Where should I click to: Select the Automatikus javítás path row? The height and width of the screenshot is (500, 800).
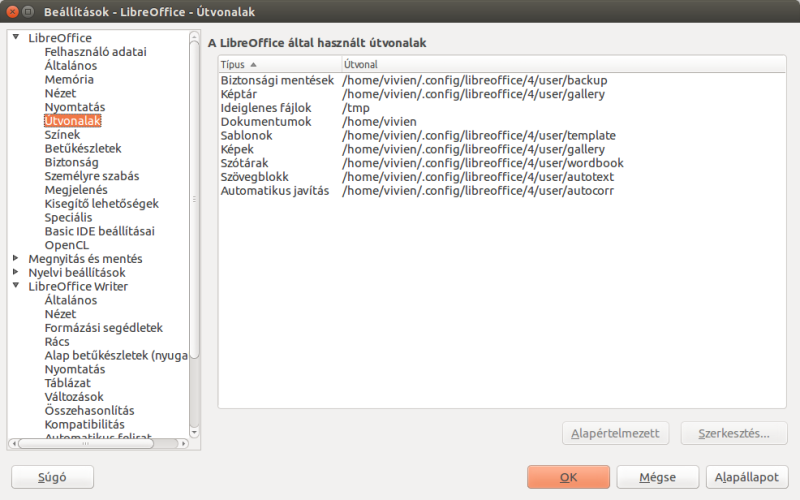[502, 190]
